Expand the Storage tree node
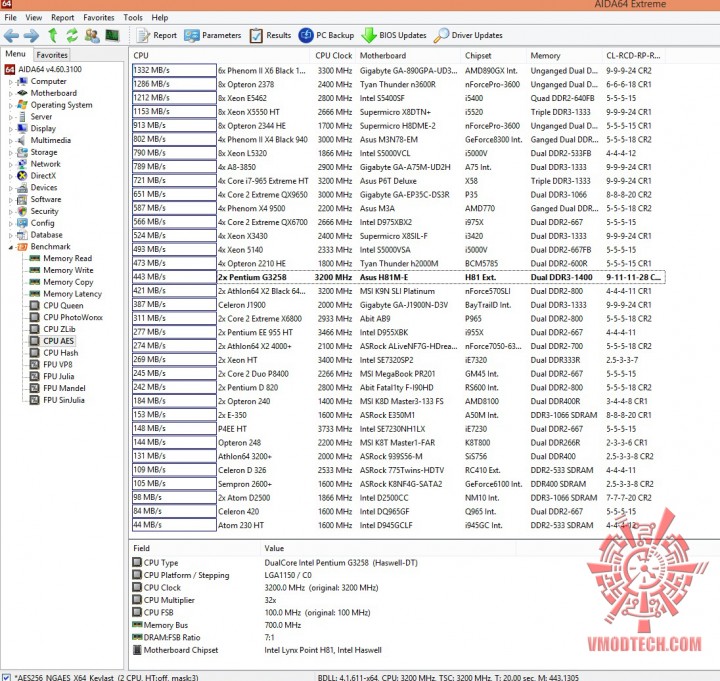Screen dimensions: 720x681 11,153
